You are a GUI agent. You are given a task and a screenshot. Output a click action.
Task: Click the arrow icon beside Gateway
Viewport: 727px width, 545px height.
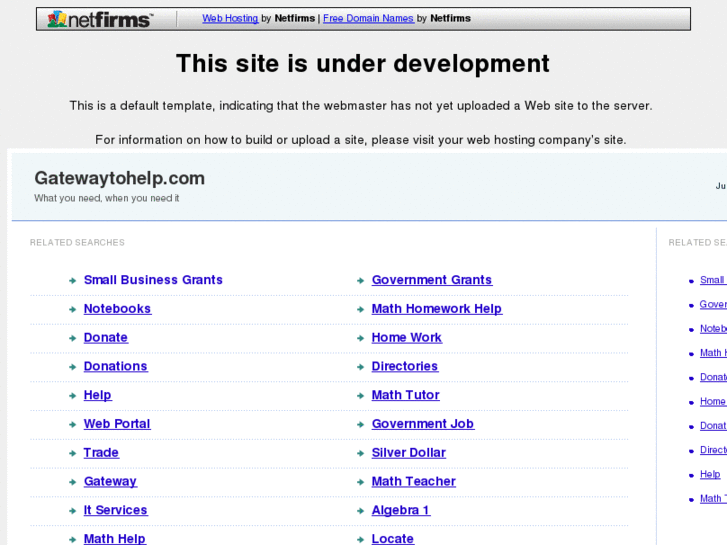(72, 482)
